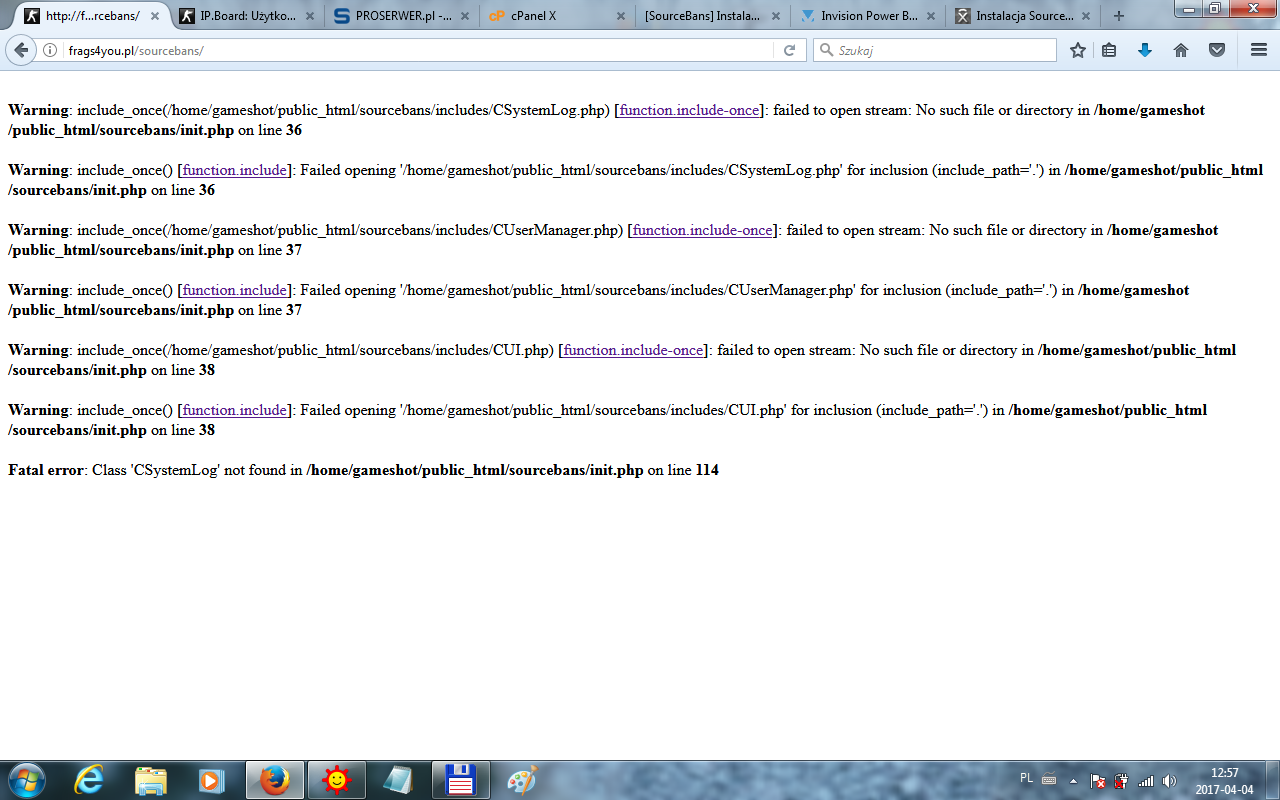This screenshot has width=1280, height=800.
Task: Show hidden system tray icons
Action: (1074, 780)
